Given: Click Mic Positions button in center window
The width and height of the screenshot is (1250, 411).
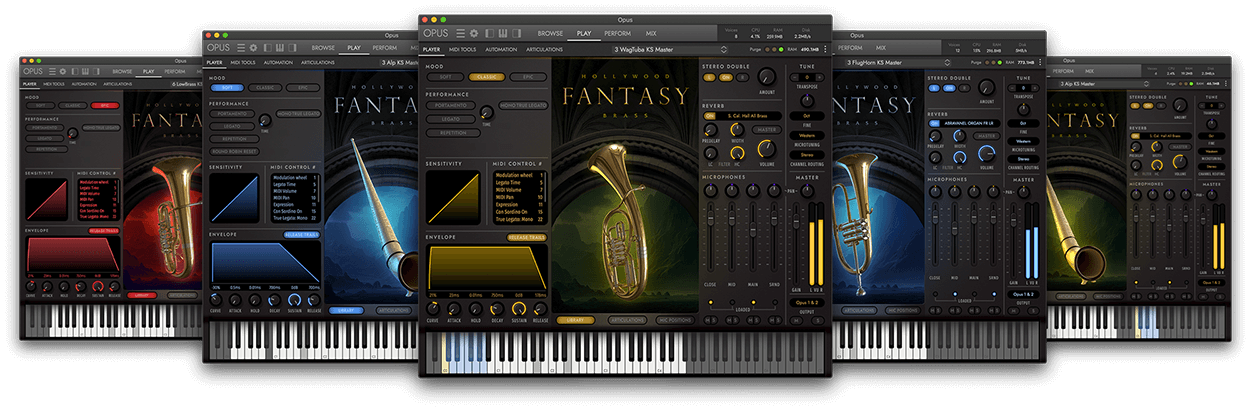Looking at the screenshot, I should pos(675,320).
